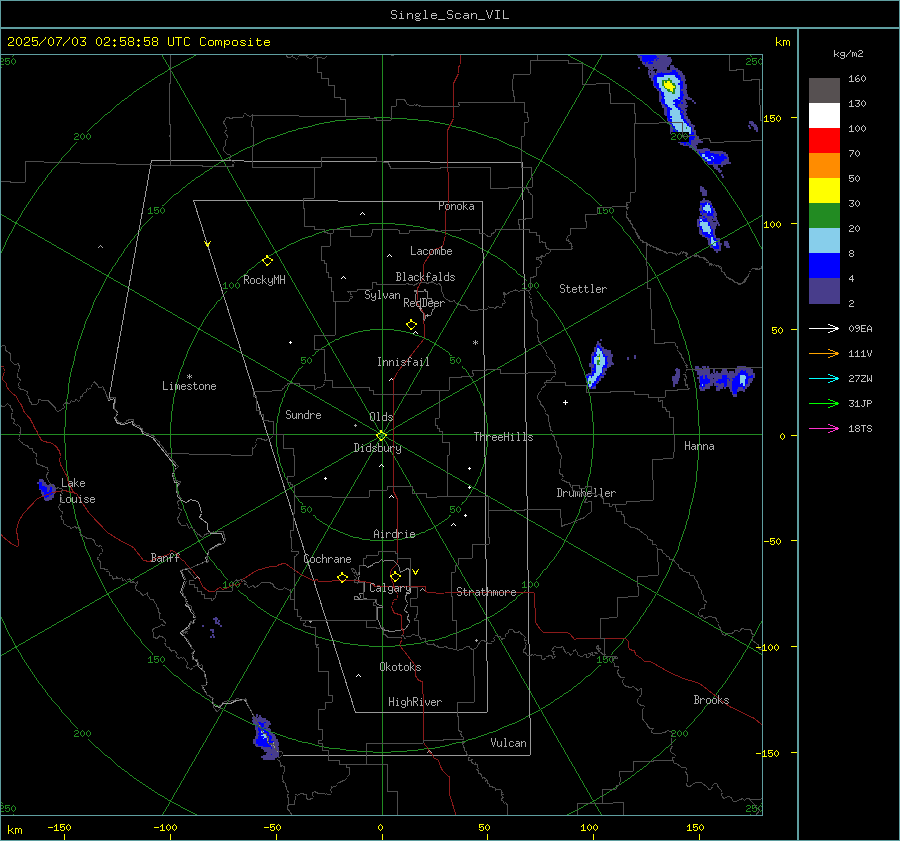Click the Banff town label
Image resolution: width=900 pixels, height=841 pixels.
pyautogui.click(x=165, y=558)
